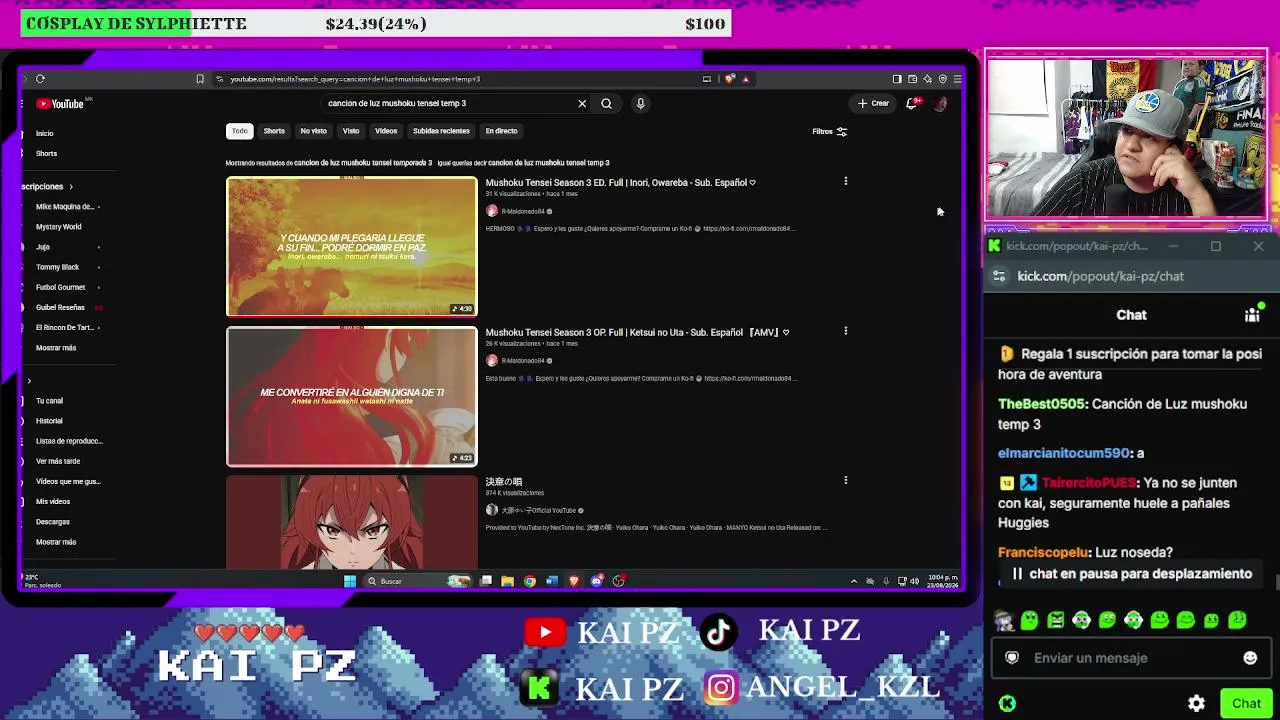Expand the library 'Mostrar más' under Descargas
The height and width of the screenshot is (720, 1280).
click(x=56, y=542)
